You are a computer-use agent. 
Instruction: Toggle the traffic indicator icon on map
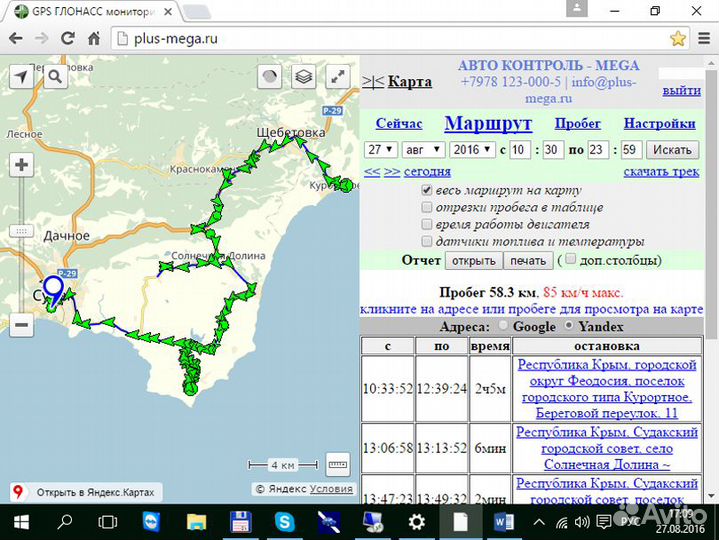(x=270, y=77)
